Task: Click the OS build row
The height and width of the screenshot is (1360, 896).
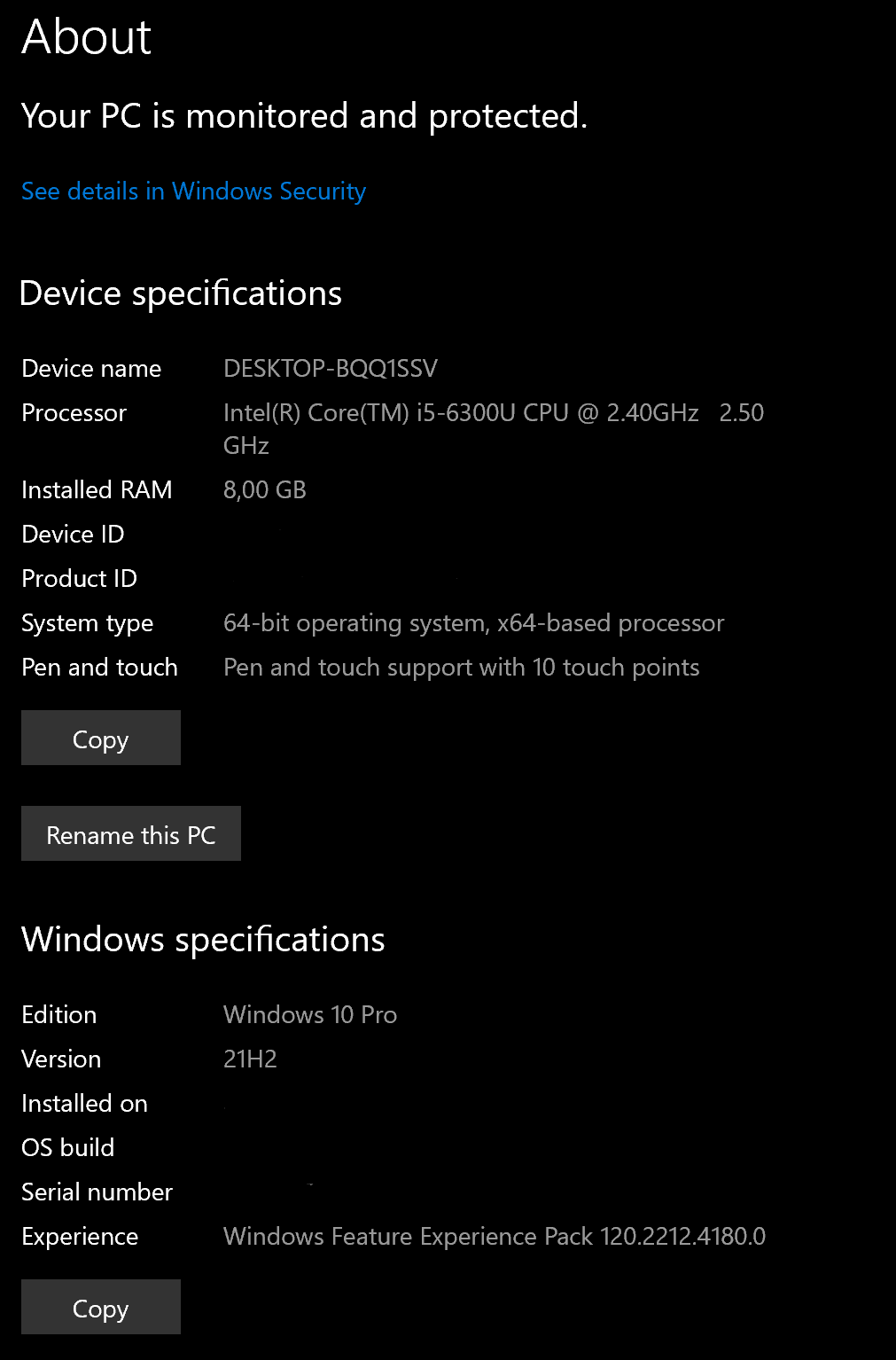Action: click(67, 1147)
